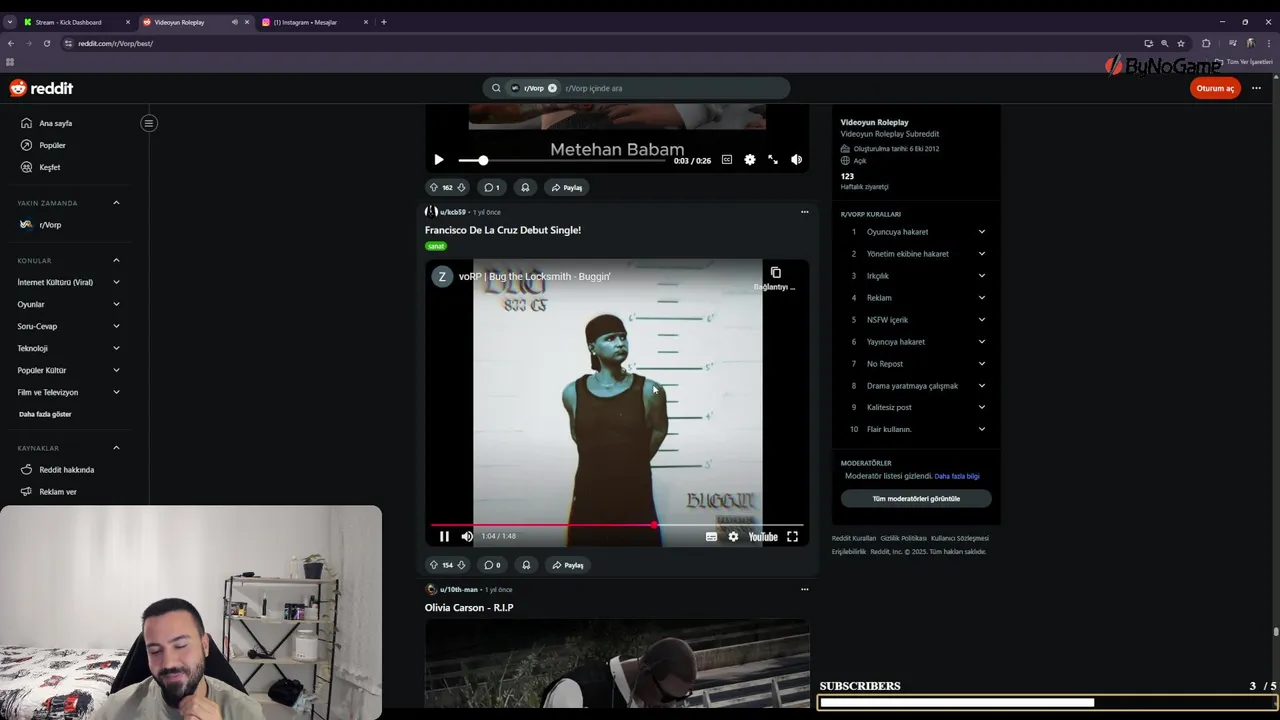Enter fullscreen on the YouTube embed
The width and height of the screenshot is (1280, 720).
(x=792, y=536)
